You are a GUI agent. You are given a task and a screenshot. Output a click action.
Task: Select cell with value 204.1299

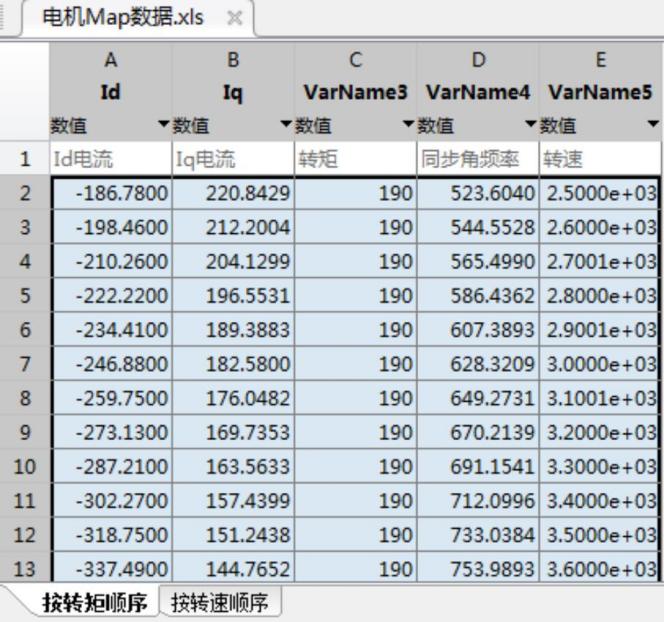point(233,262)
